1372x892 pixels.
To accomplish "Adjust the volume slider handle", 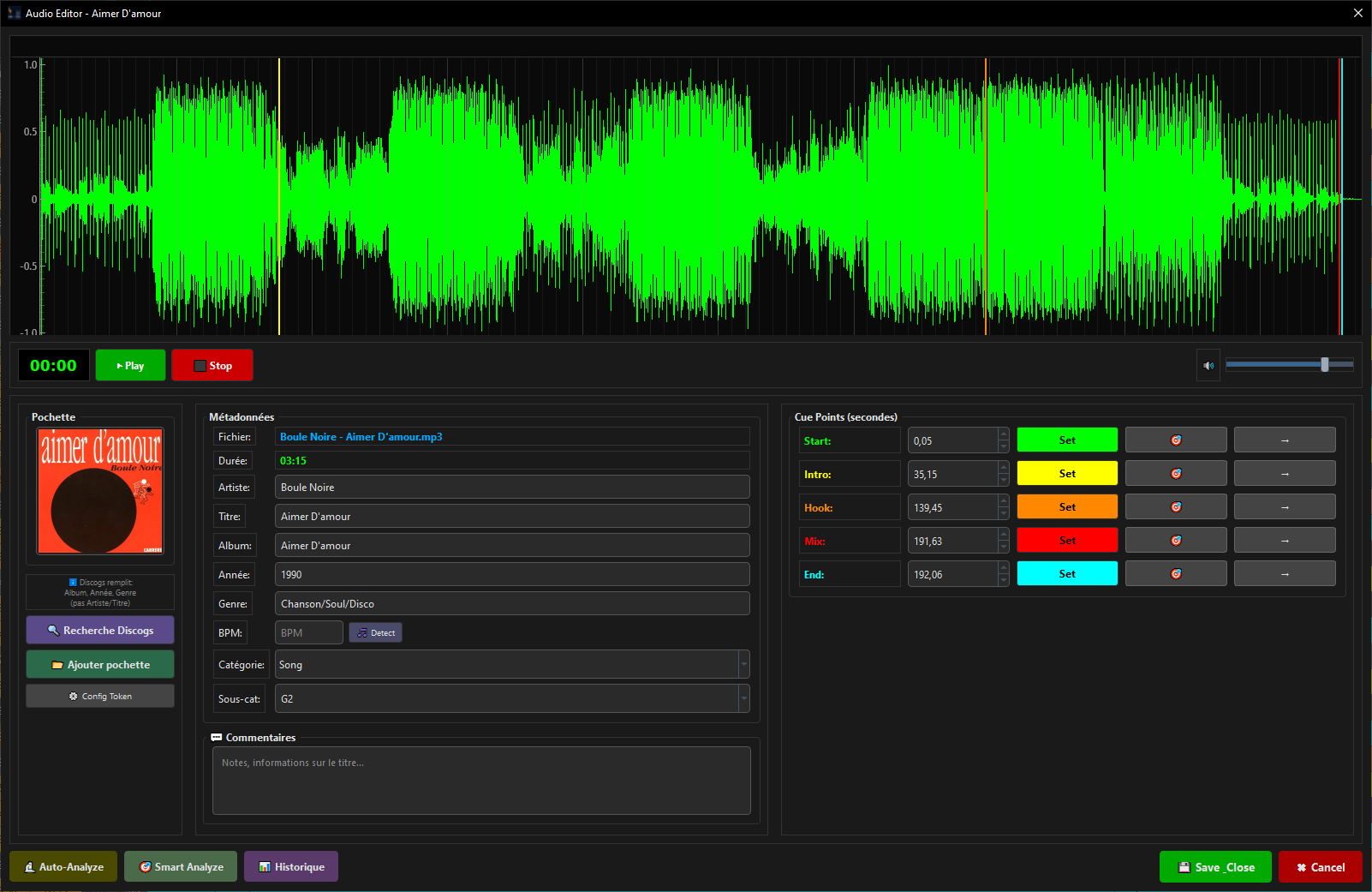I will 1324,365.
